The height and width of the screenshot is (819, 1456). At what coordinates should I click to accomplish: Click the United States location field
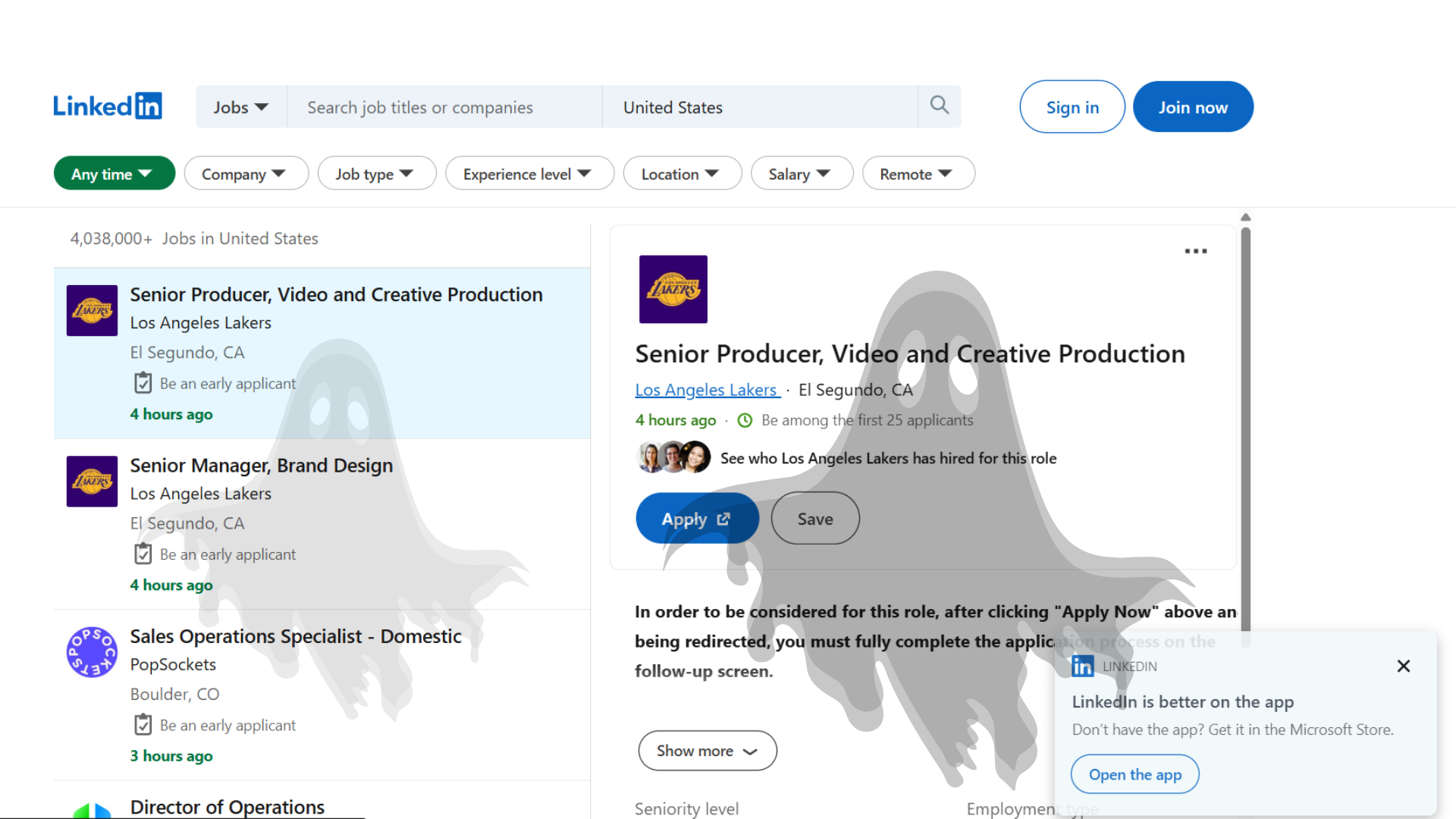760,107
